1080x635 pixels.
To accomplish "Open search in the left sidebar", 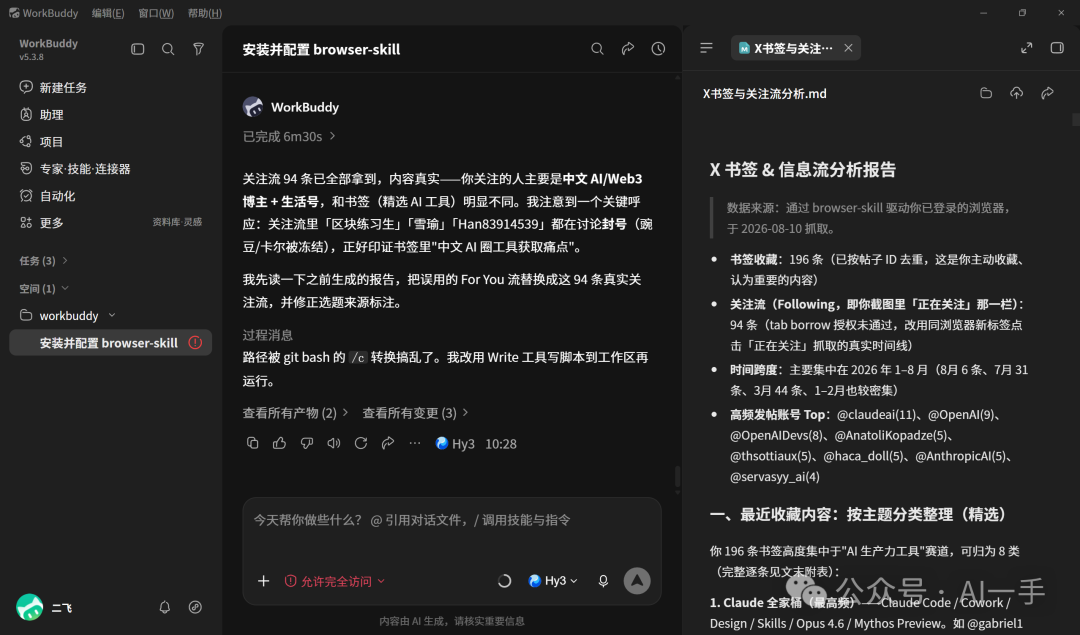I will 168,49.
